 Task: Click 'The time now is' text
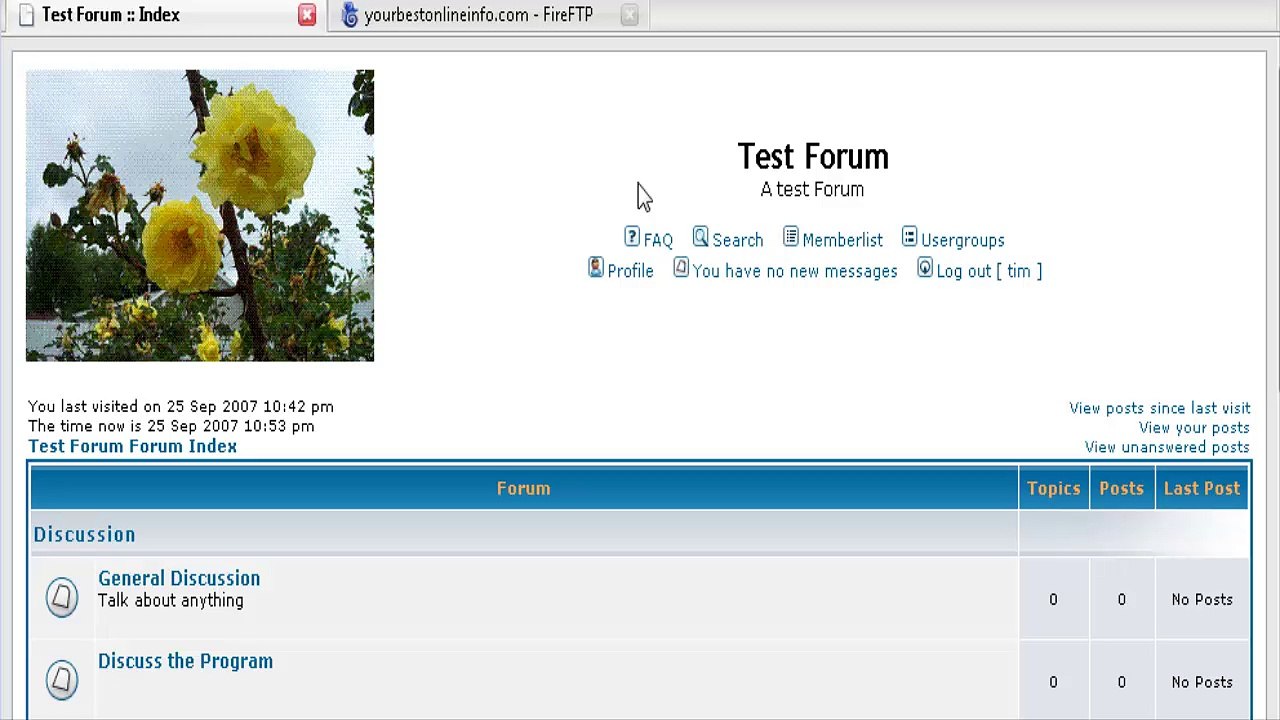click(171, 426)
